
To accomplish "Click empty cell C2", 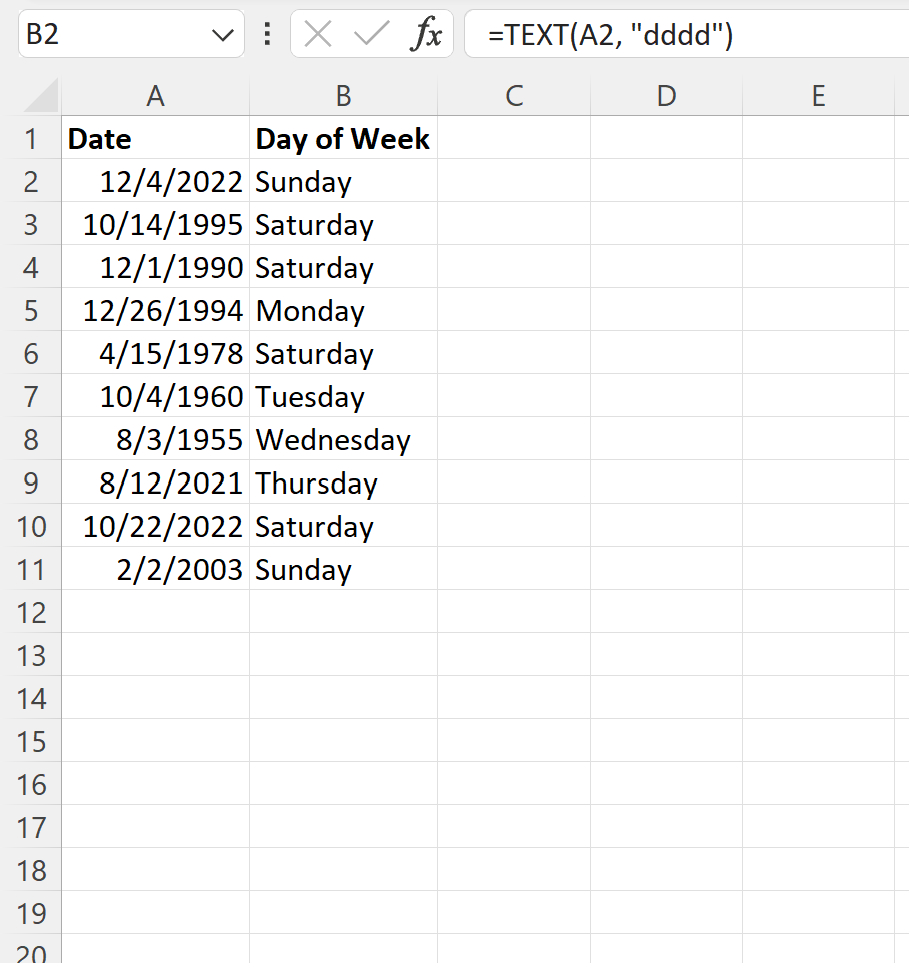I will [514, 181].
